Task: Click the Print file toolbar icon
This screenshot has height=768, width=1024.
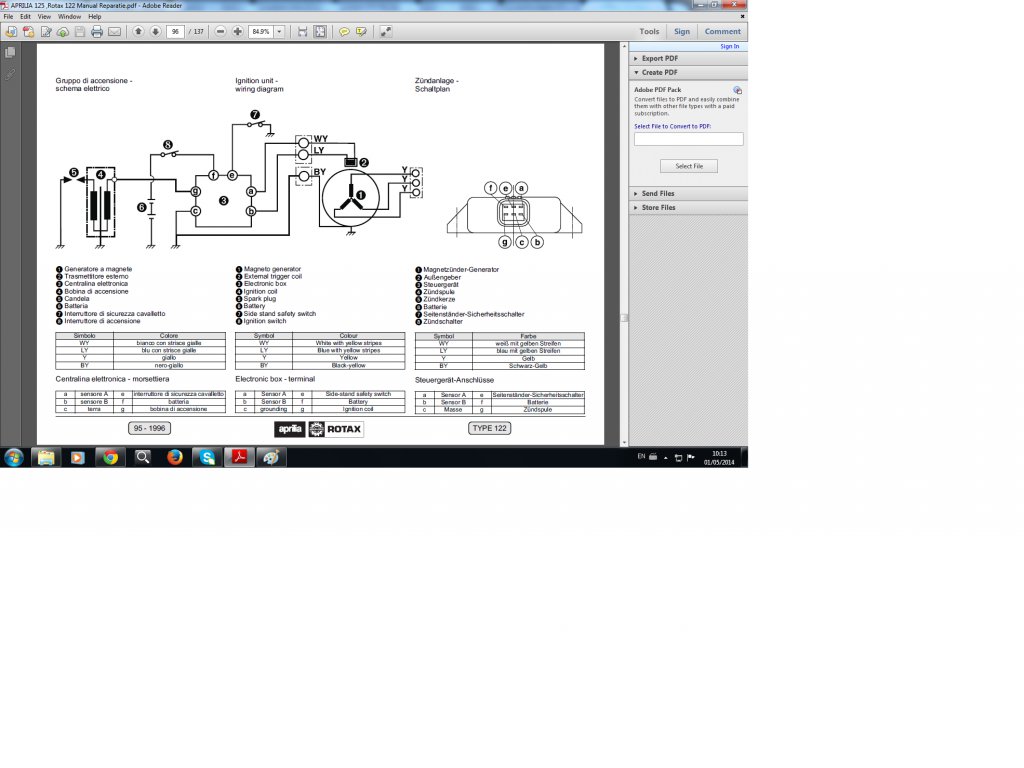Action: [97, 32]
